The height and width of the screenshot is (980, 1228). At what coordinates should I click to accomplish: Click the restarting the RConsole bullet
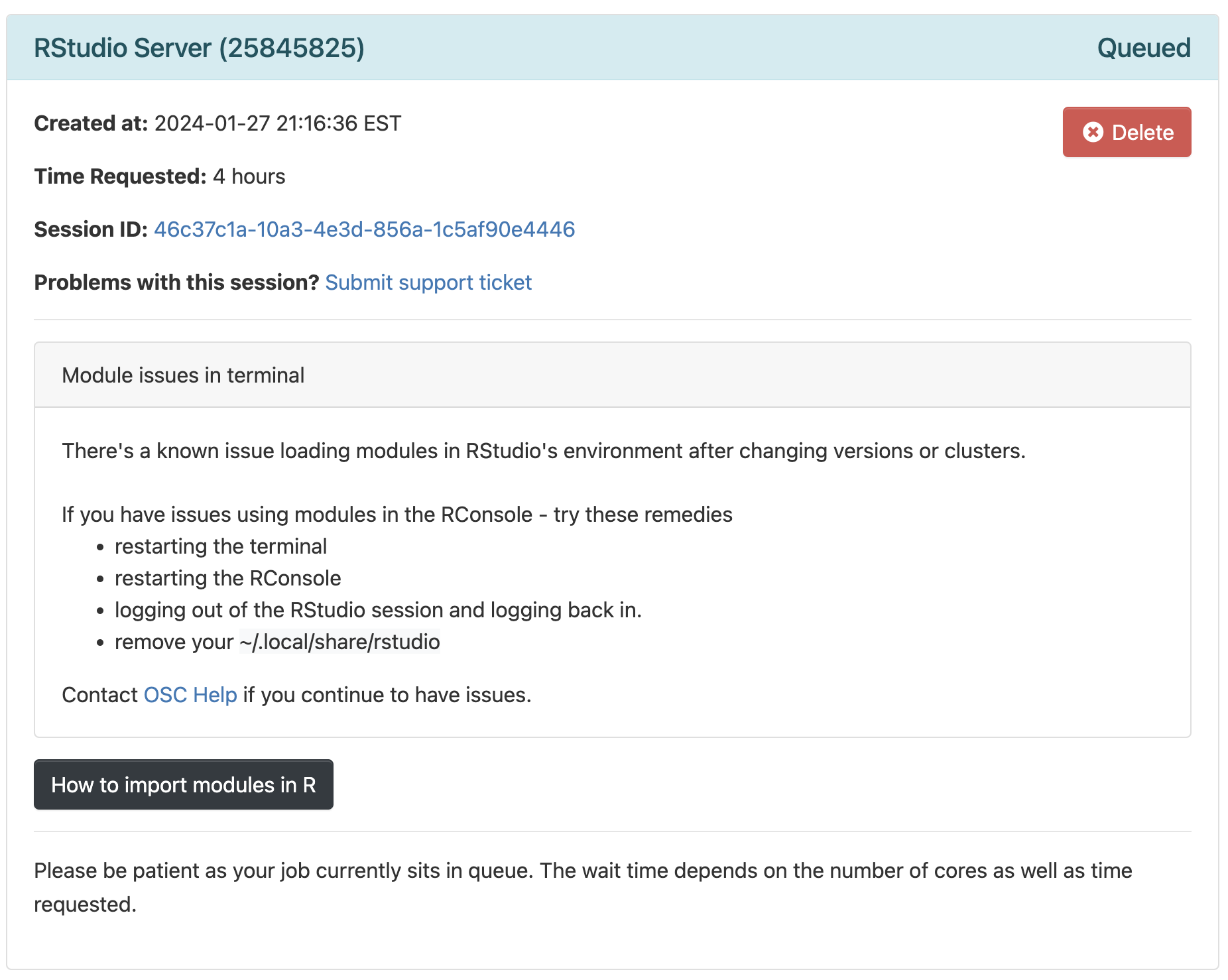coord(227,578)
